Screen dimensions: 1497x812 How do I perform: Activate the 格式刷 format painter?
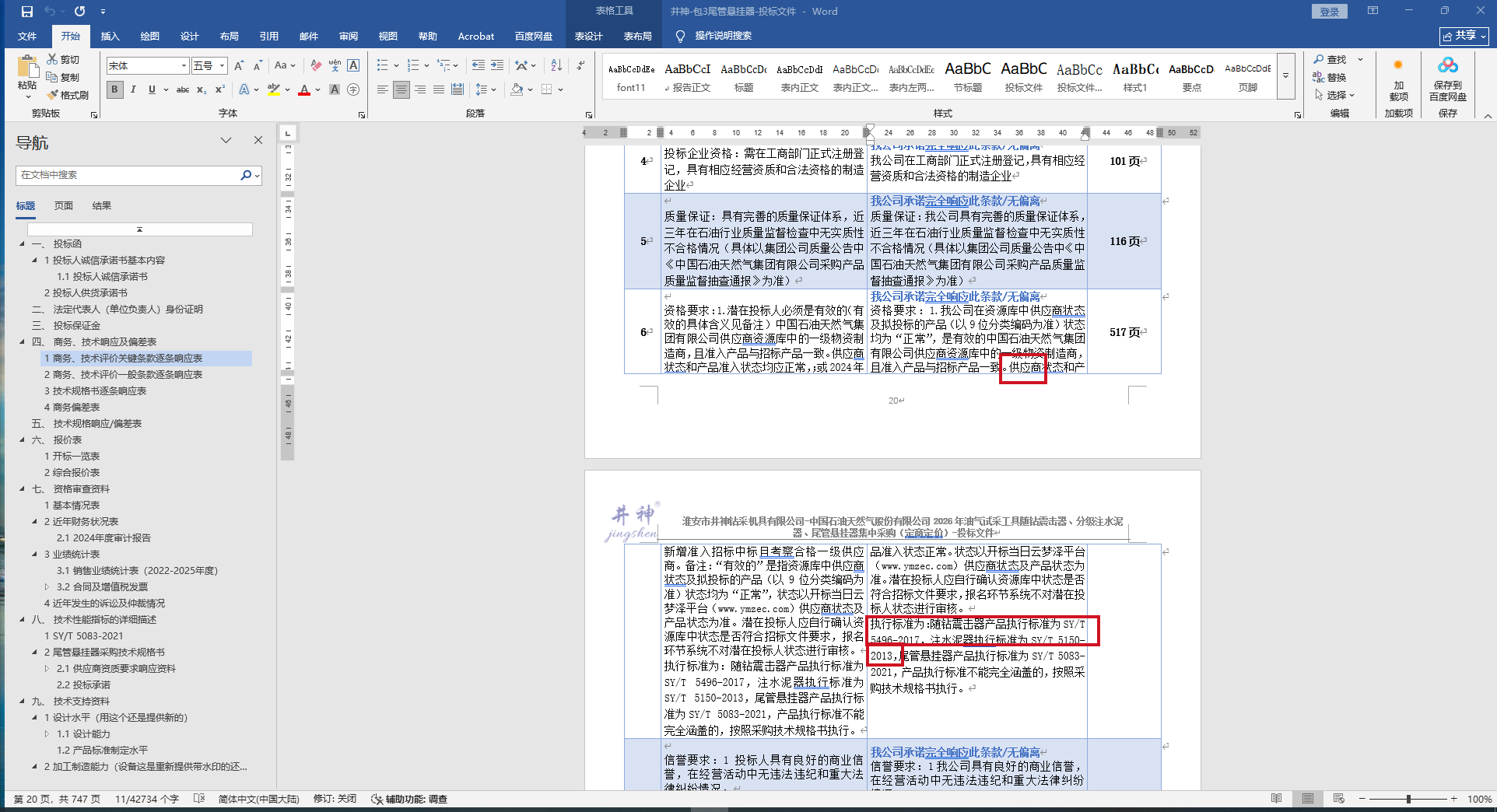click(x=68, y=95)
